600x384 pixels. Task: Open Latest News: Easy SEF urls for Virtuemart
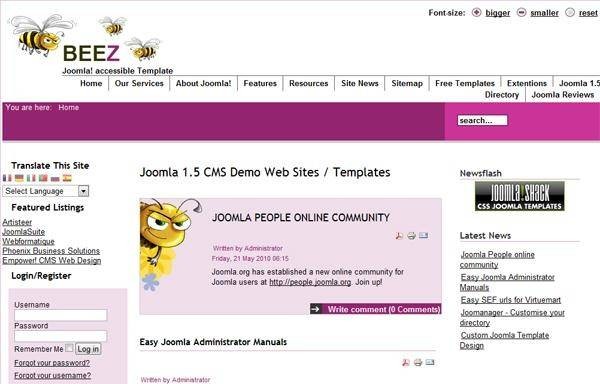coord(511,300)
